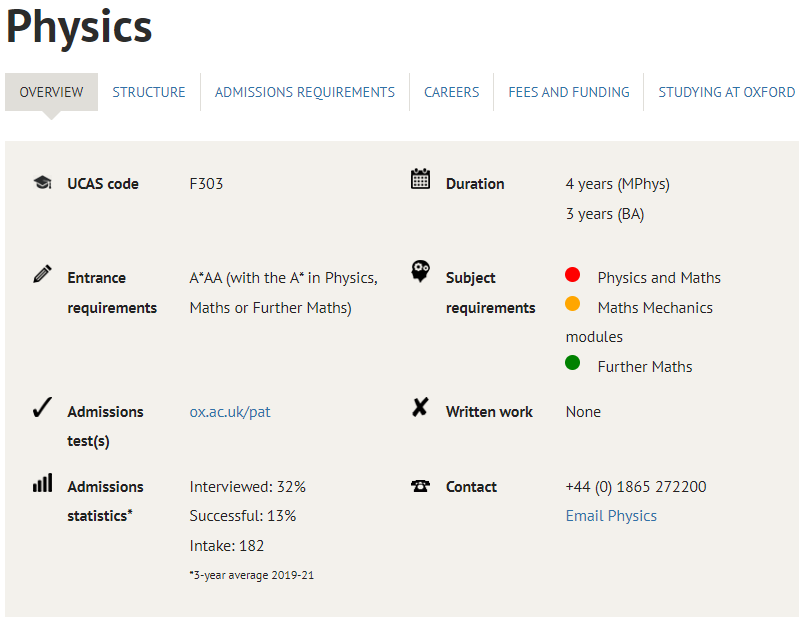Click the green dot for Further Maths
The width and height of the screenshot is (805, 617).
pos(572,363)
